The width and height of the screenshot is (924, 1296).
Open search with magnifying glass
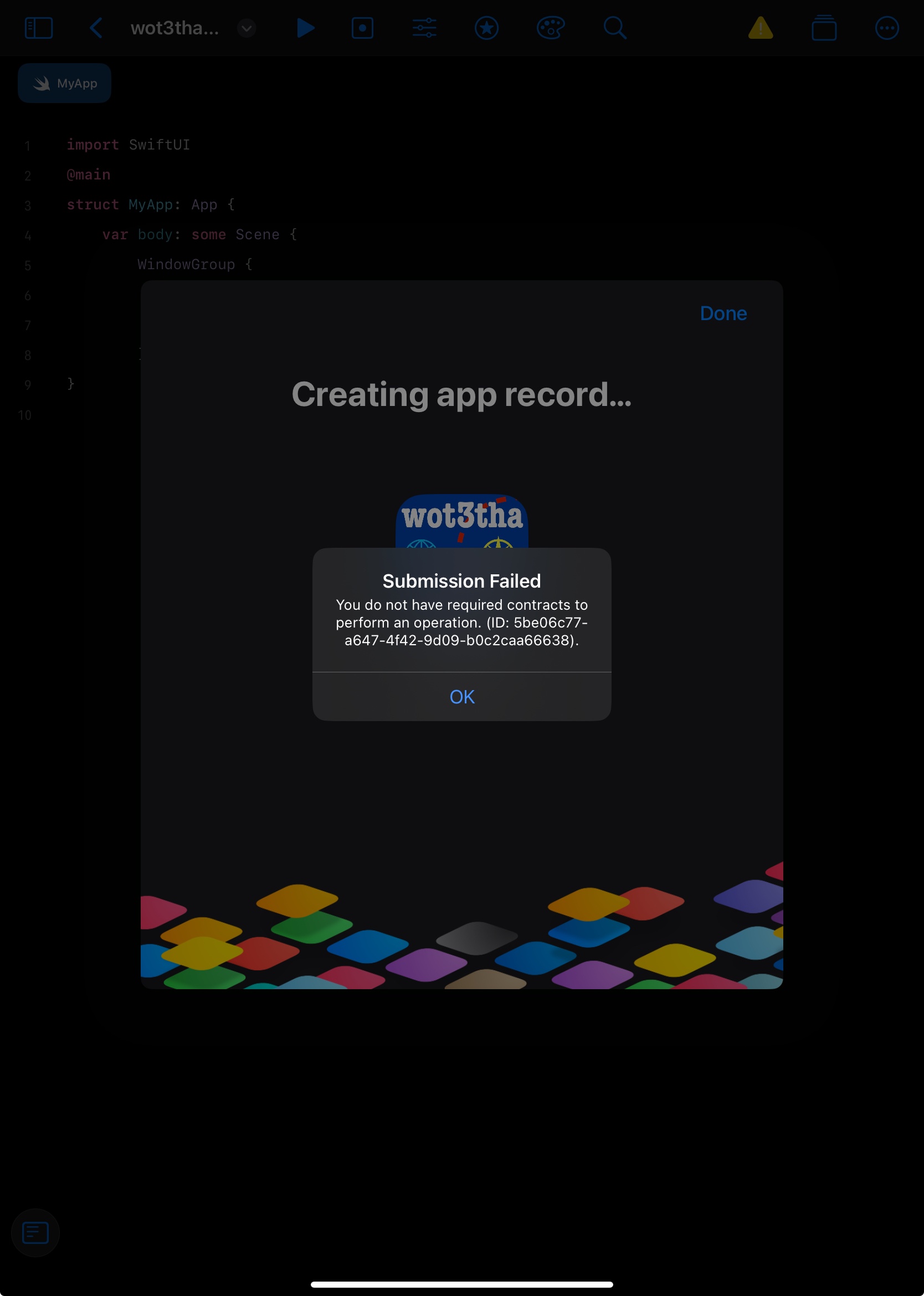614,28
